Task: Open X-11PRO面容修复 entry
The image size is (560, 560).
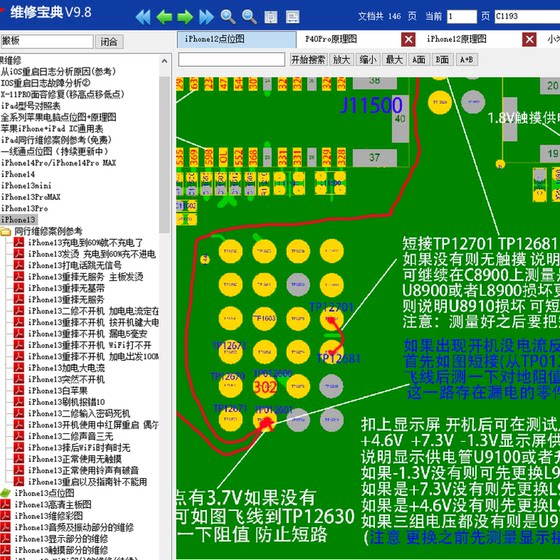Action: coord(62,94)
